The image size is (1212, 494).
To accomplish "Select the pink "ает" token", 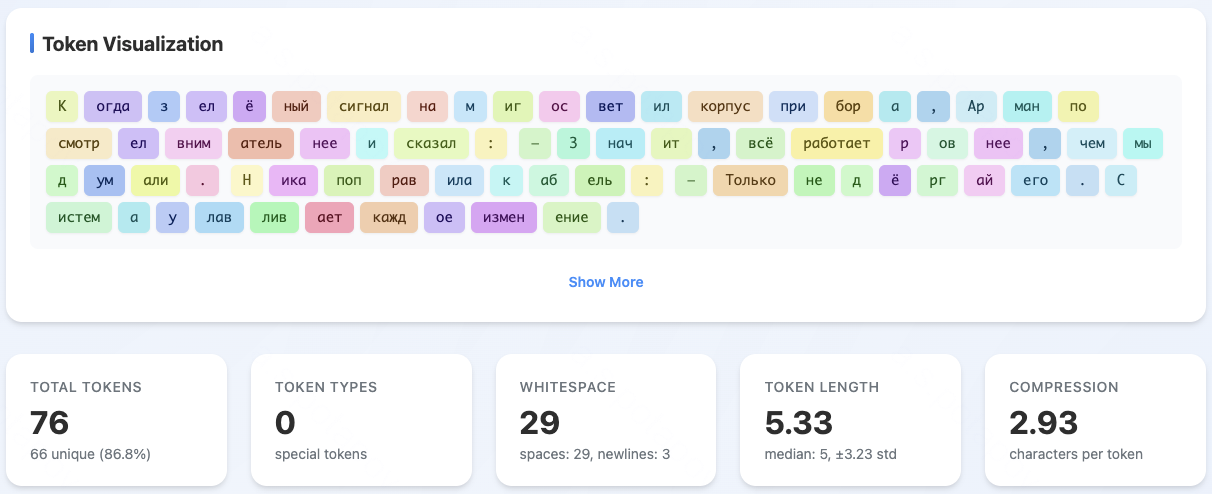I will 329,218.
